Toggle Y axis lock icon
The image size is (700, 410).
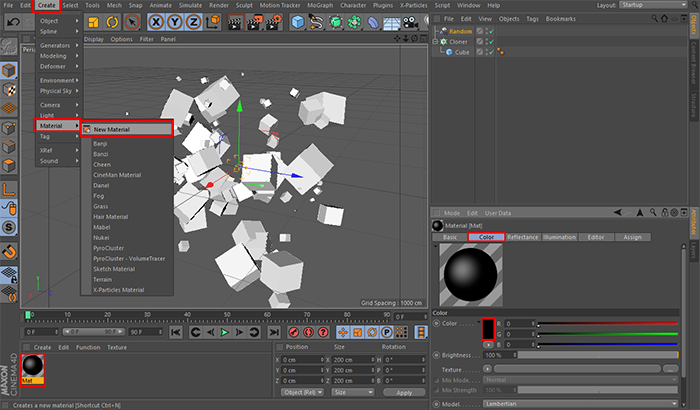(175, 22)
